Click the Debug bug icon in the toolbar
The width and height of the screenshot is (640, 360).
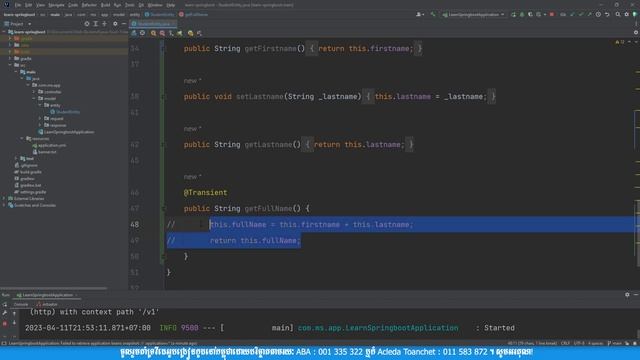(x=522, y=14)
